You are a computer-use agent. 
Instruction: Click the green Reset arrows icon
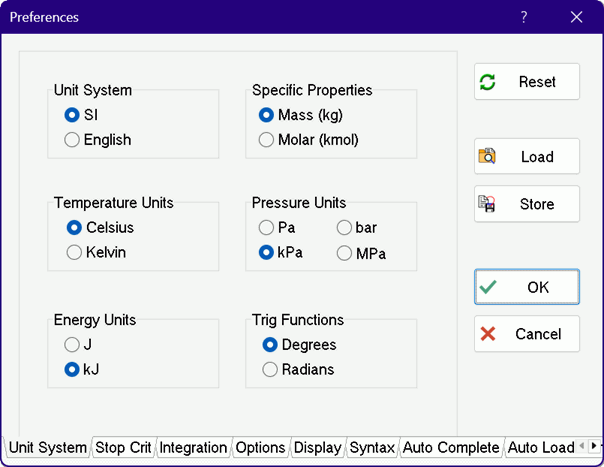488,82
